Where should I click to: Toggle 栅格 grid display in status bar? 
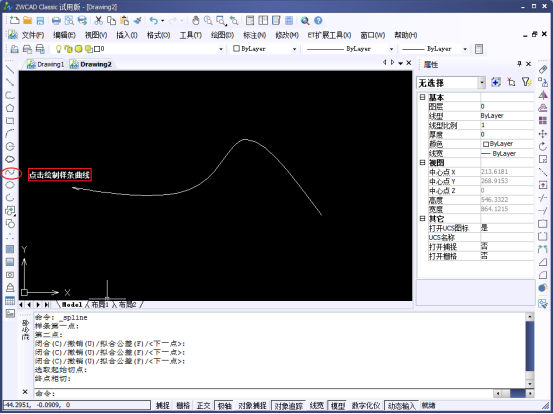tap(183, 406)
